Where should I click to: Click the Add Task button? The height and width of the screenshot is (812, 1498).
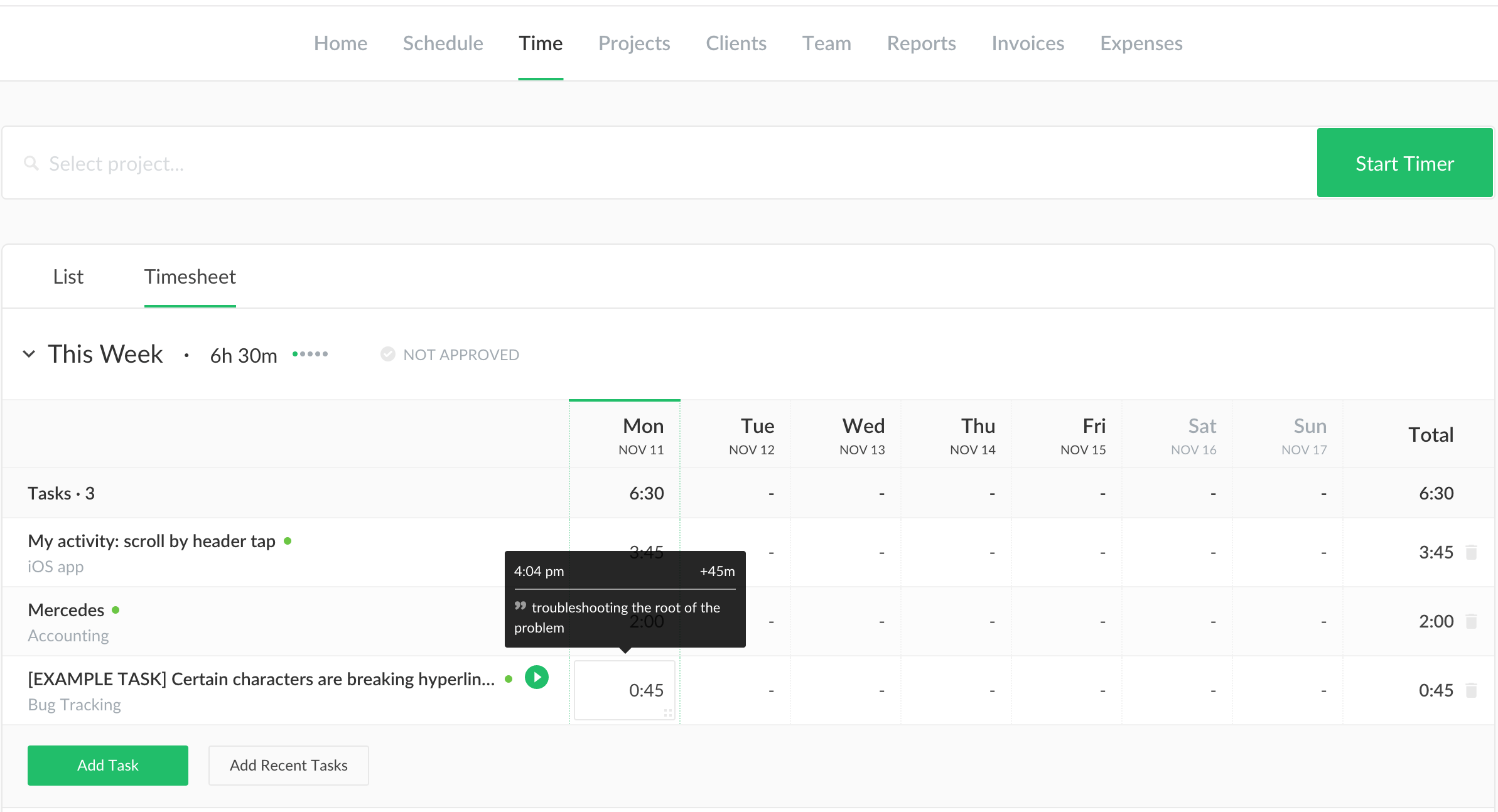coord(108,766)
